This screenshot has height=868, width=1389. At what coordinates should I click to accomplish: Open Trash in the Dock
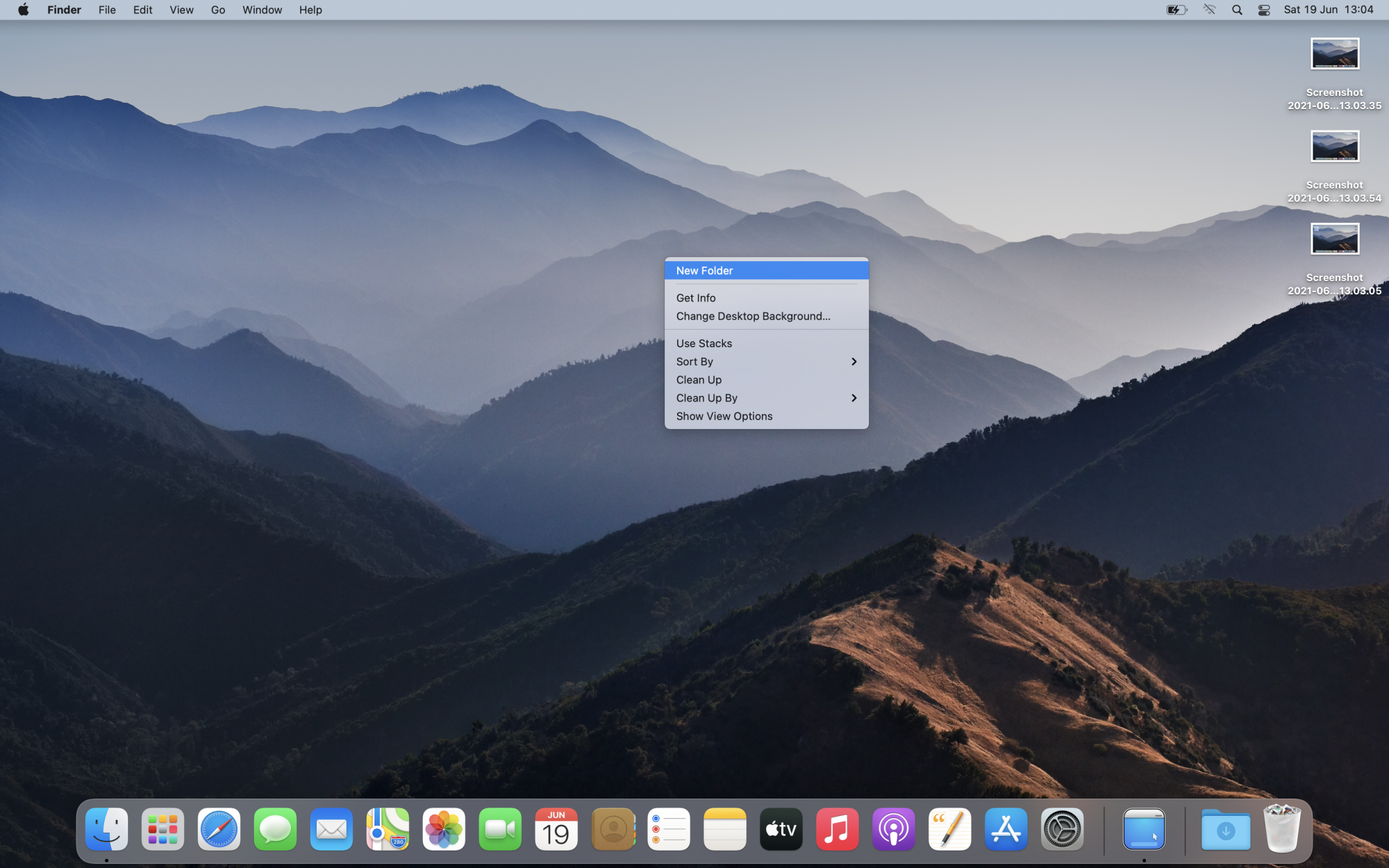click(1281, 829)
